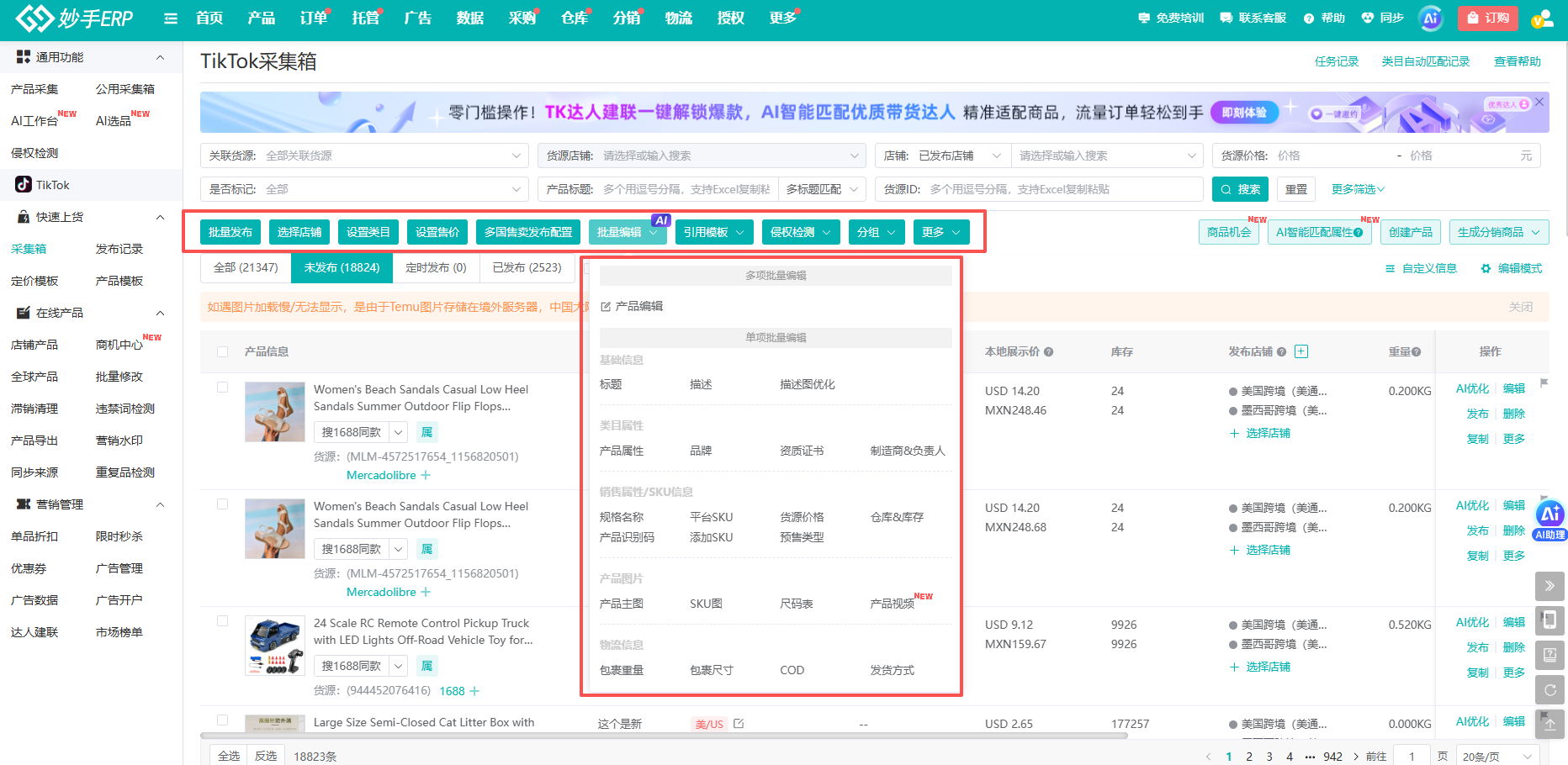Screen dimensions: 1568x765
Task: Click the next page arrow in pagination
Action: (1356, 757)
